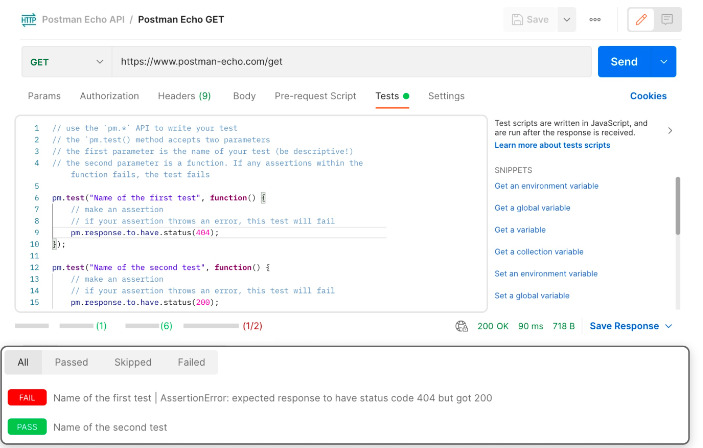The image size is (703, 448).
Task: Expand the Save Response dropdown chevron
Action: (x=668, y=326)
